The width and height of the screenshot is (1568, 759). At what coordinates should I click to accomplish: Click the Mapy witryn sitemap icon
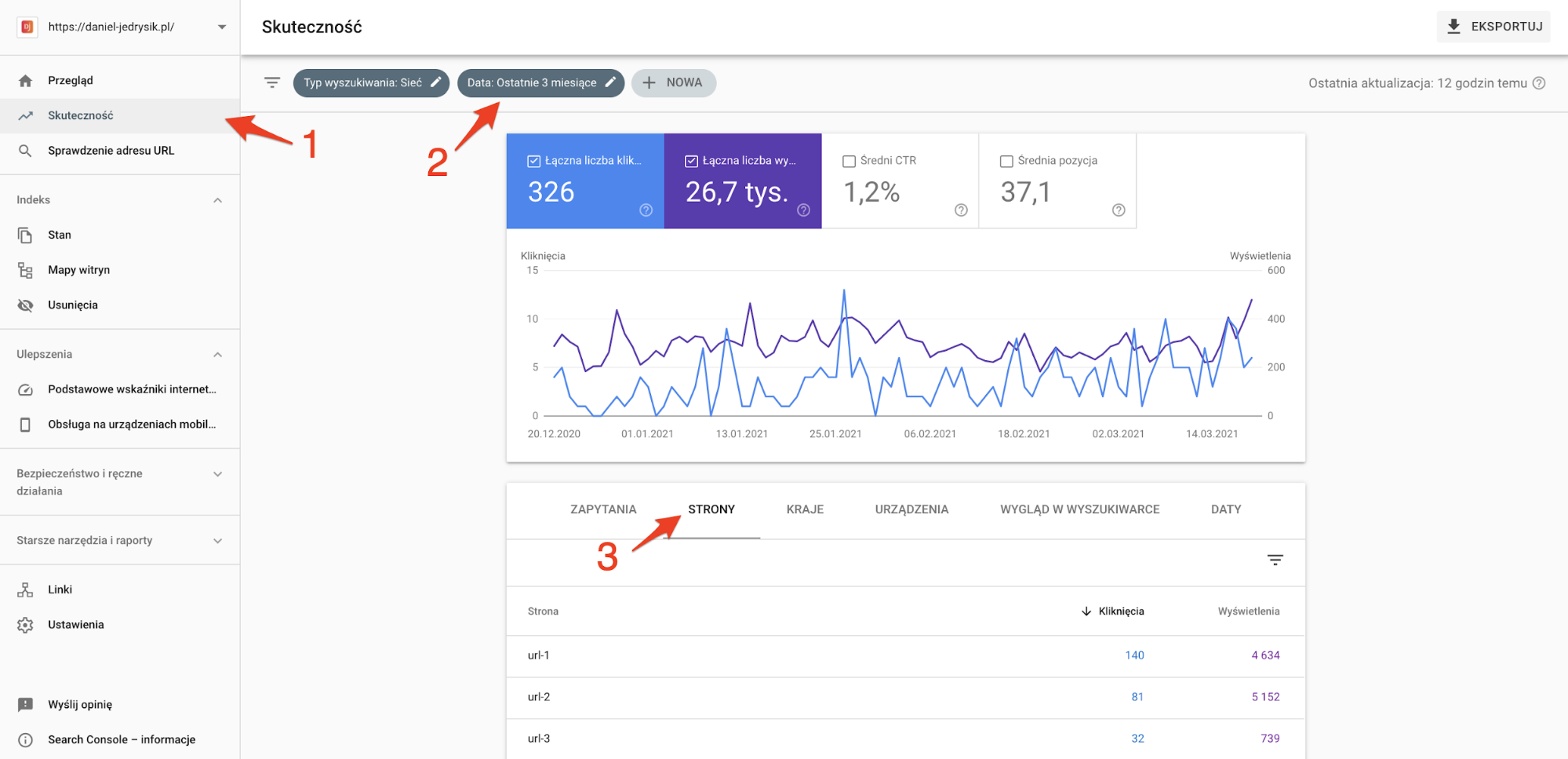[x=25, y=270]
